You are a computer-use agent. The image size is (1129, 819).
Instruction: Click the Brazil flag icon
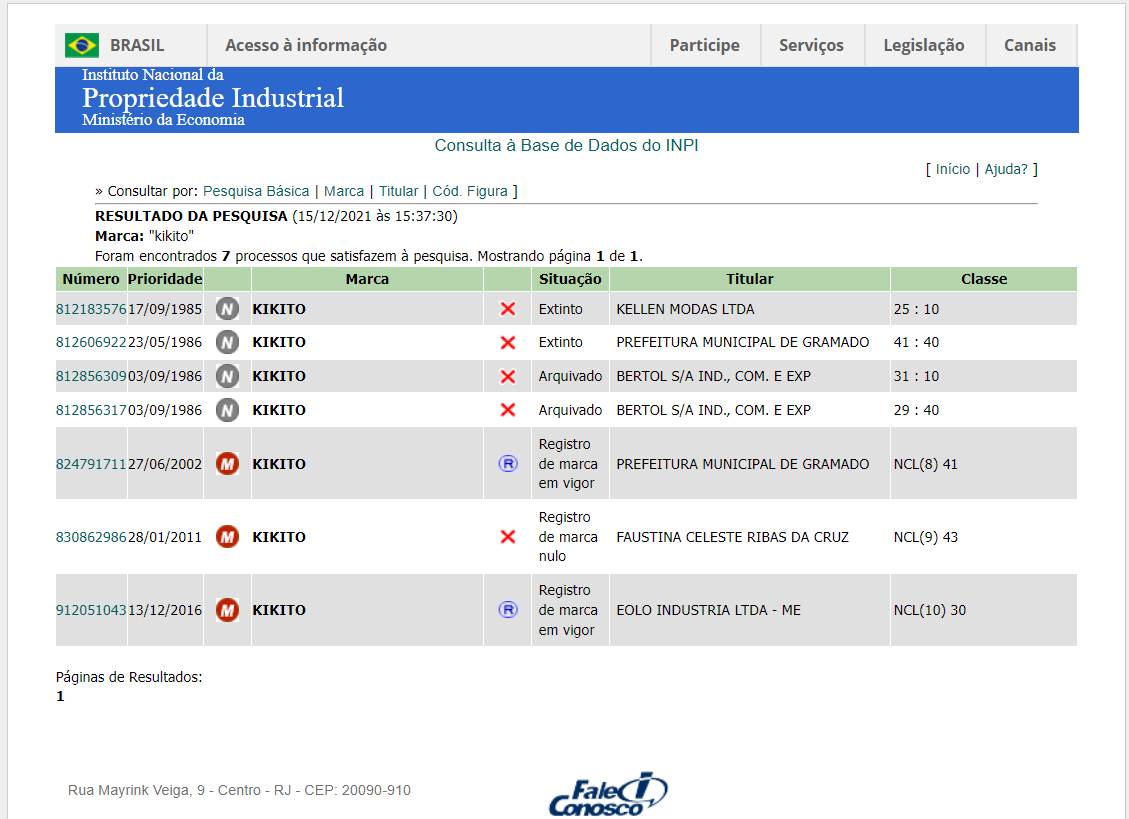point(81,45)
